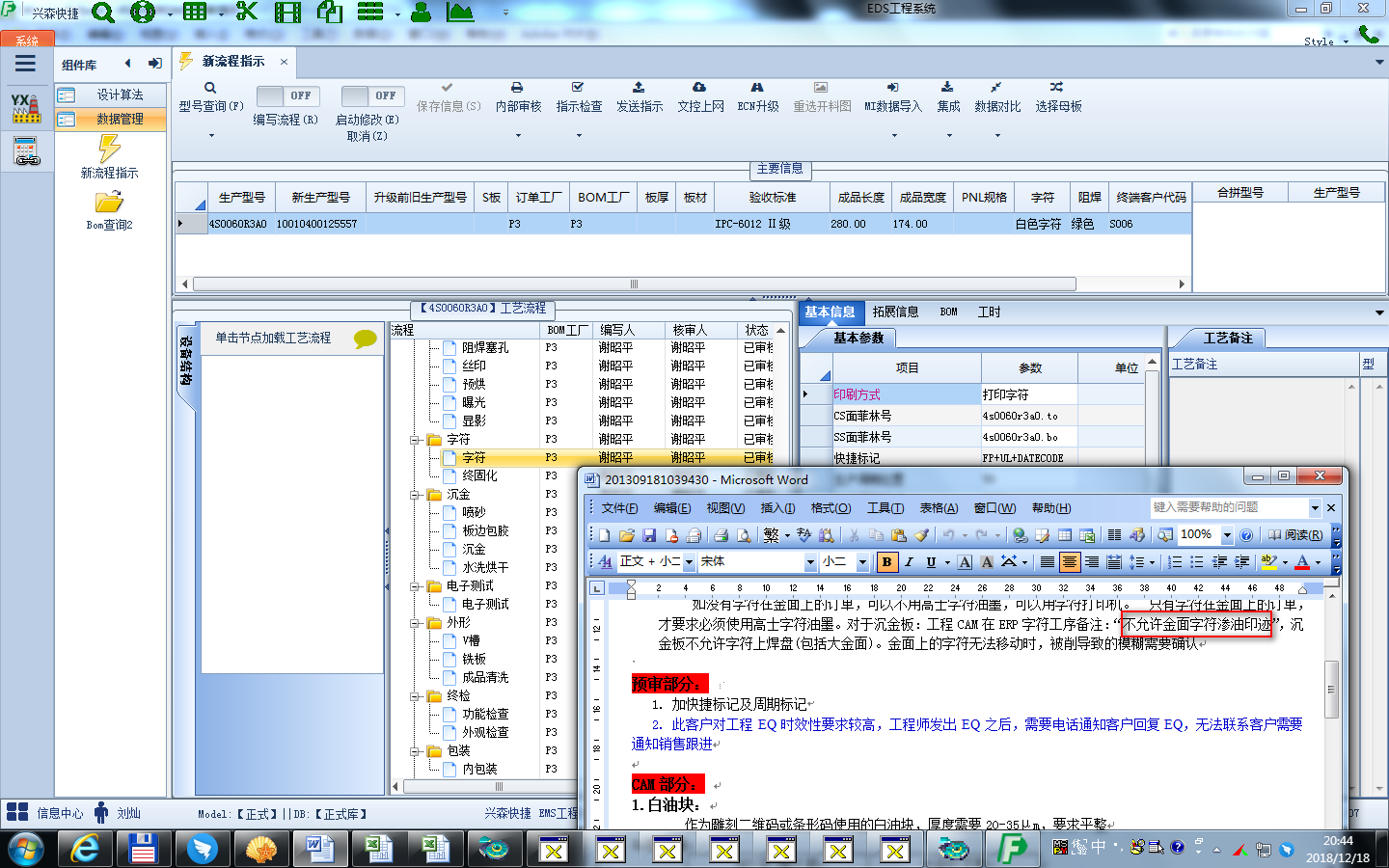This screenshot has width=1389, height=868.
Task: Click the Word document taskbar icon
Action: 318,850
